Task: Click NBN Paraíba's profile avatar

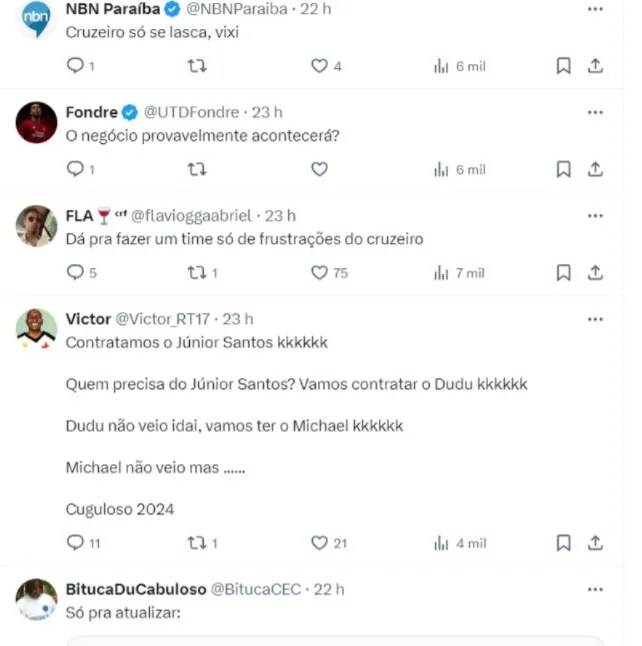Action: (36, 18)
